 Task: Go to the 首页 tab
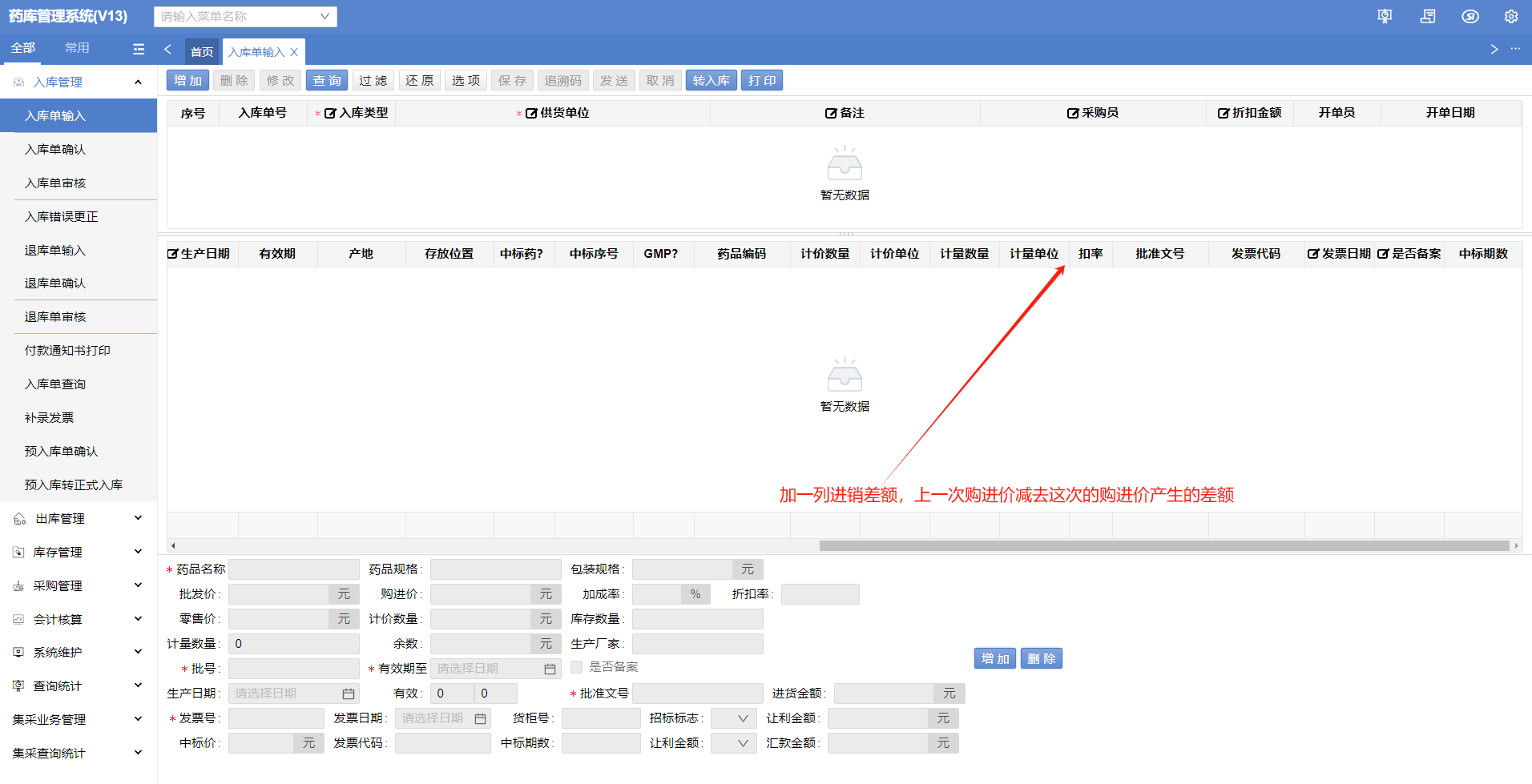tap(202, 52)
